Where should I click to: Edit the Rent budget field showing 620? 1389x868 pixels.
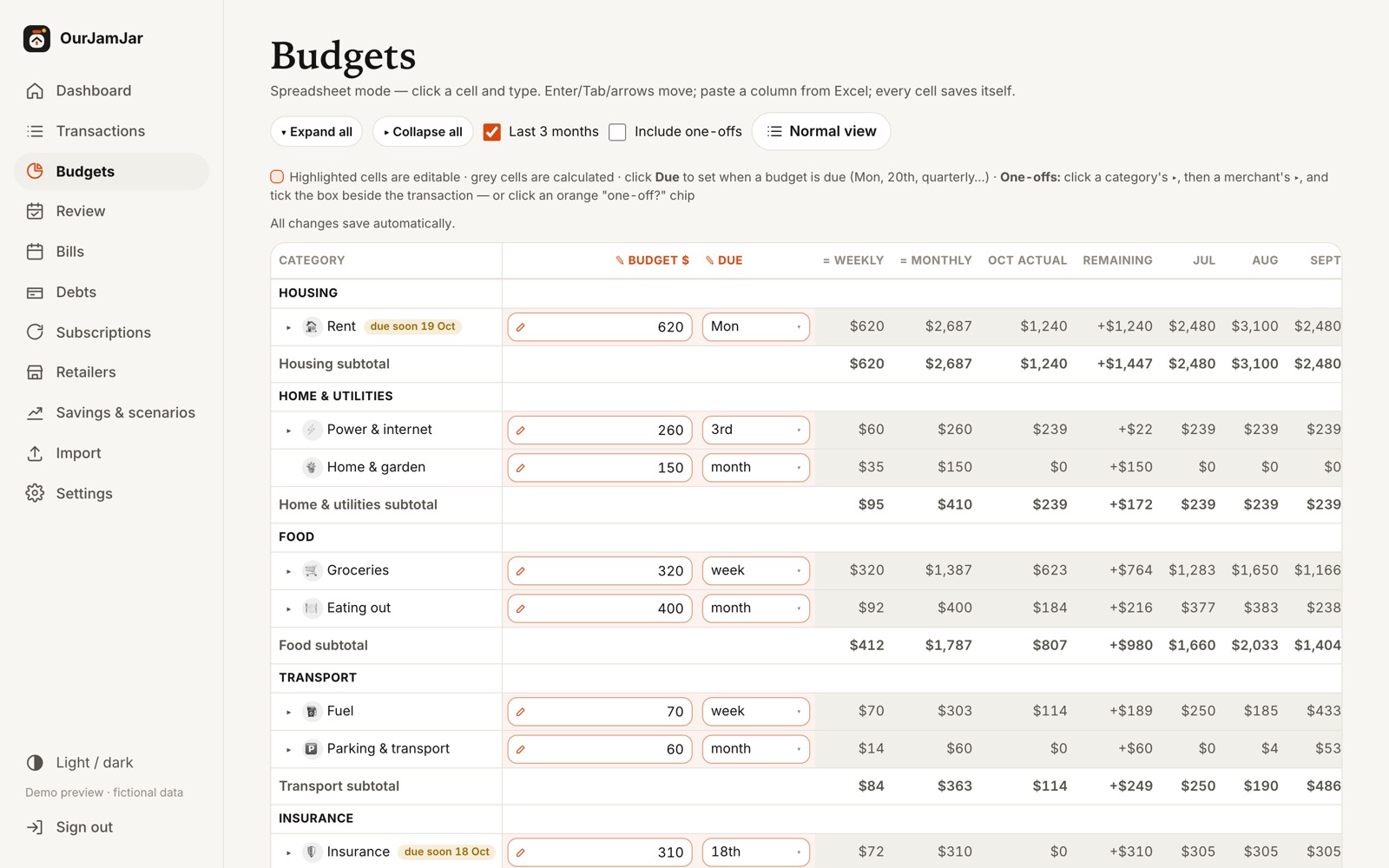[600, 327]
